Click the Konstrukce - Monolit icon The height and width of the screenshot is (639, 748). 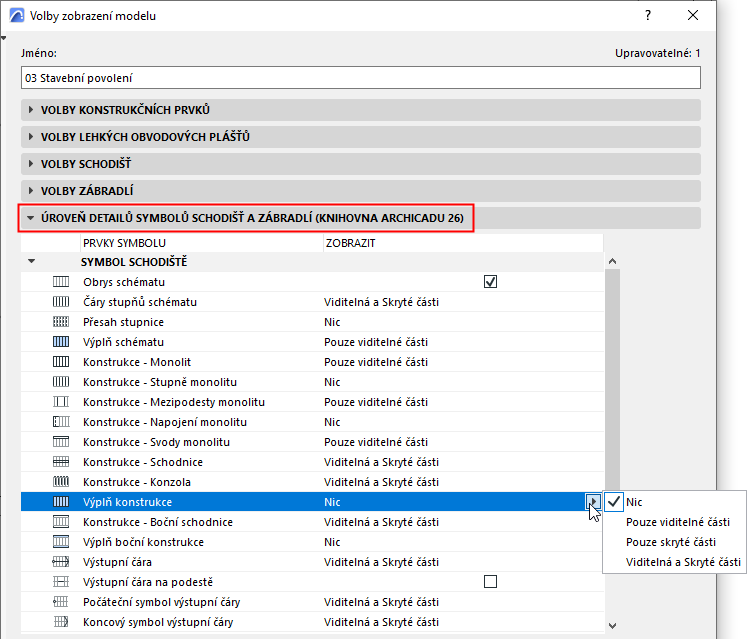[x=61, y=362]
